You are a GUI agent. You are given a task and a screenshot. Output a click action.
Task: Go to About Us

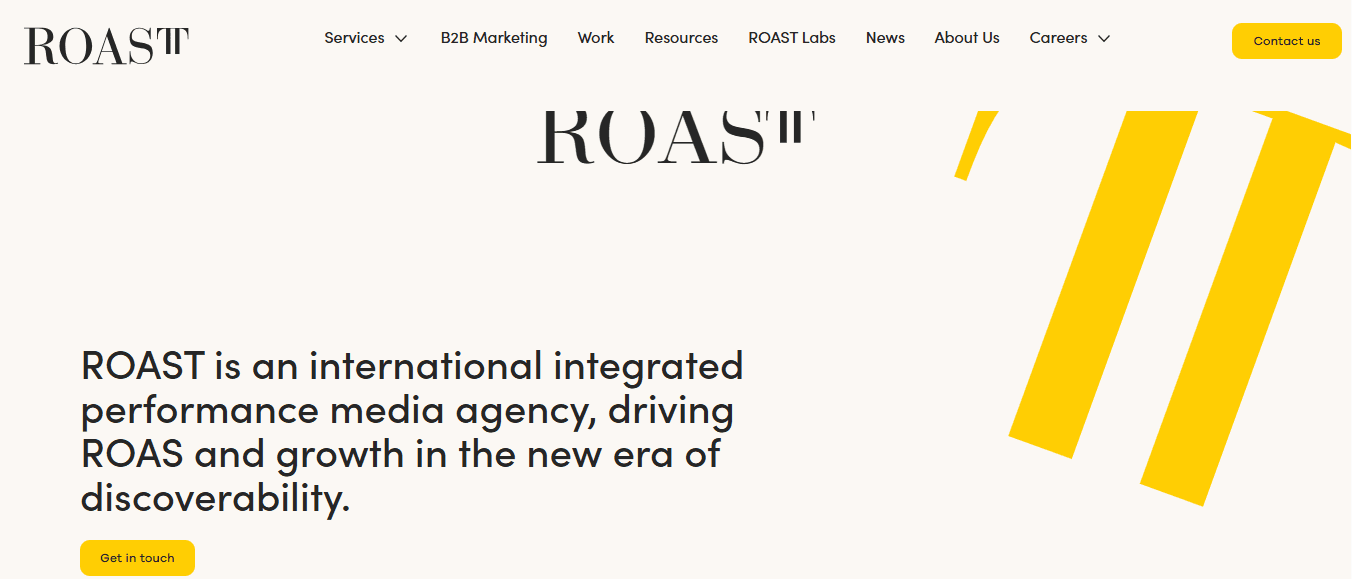[966, 37]
